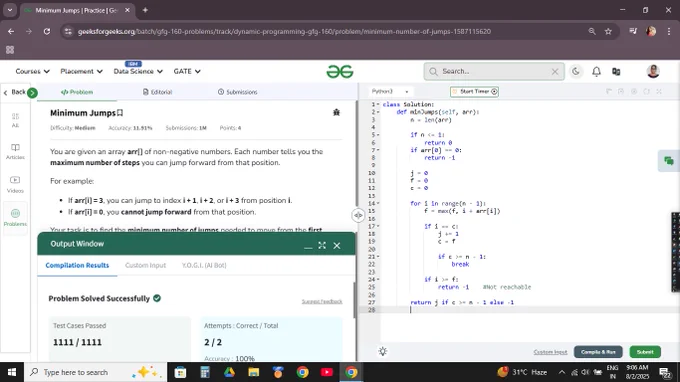The width and height of the screenshot is (680, 382).
Task: Submit the solution
Action: point(645,352)
